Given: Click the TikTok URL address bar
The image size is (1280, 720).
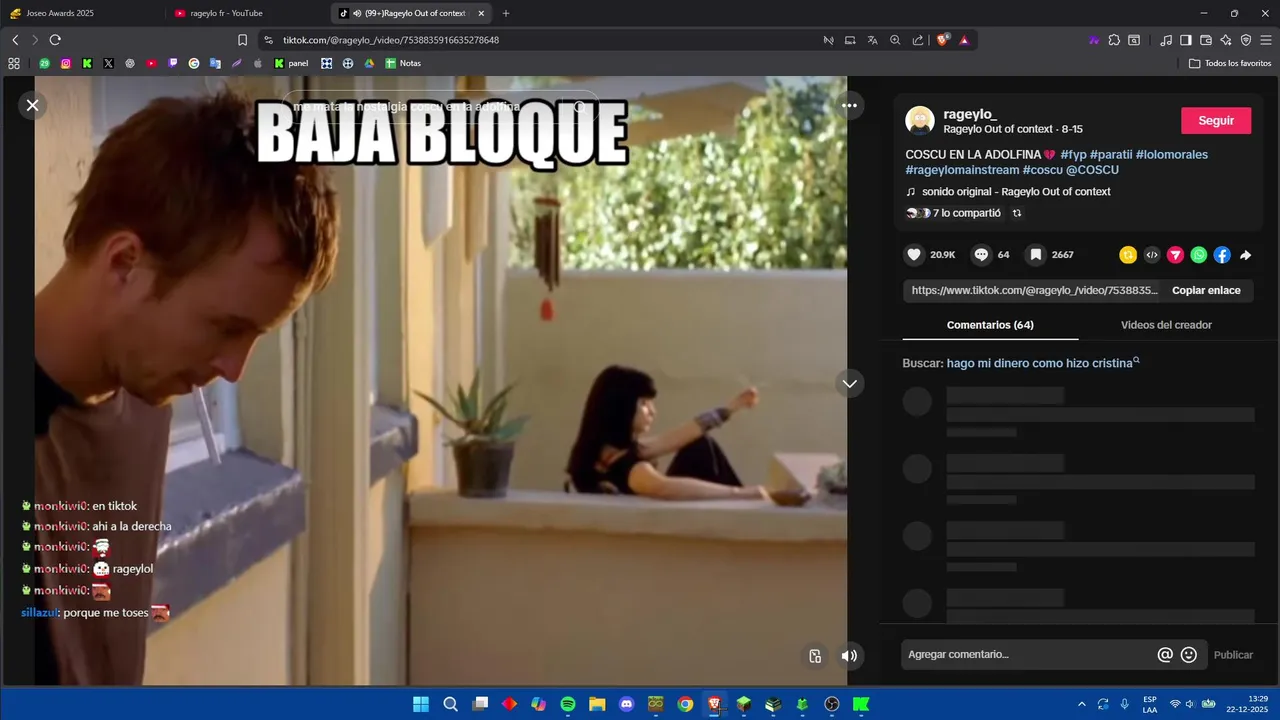Looking at the screenshot, I should tap(540, 40).
